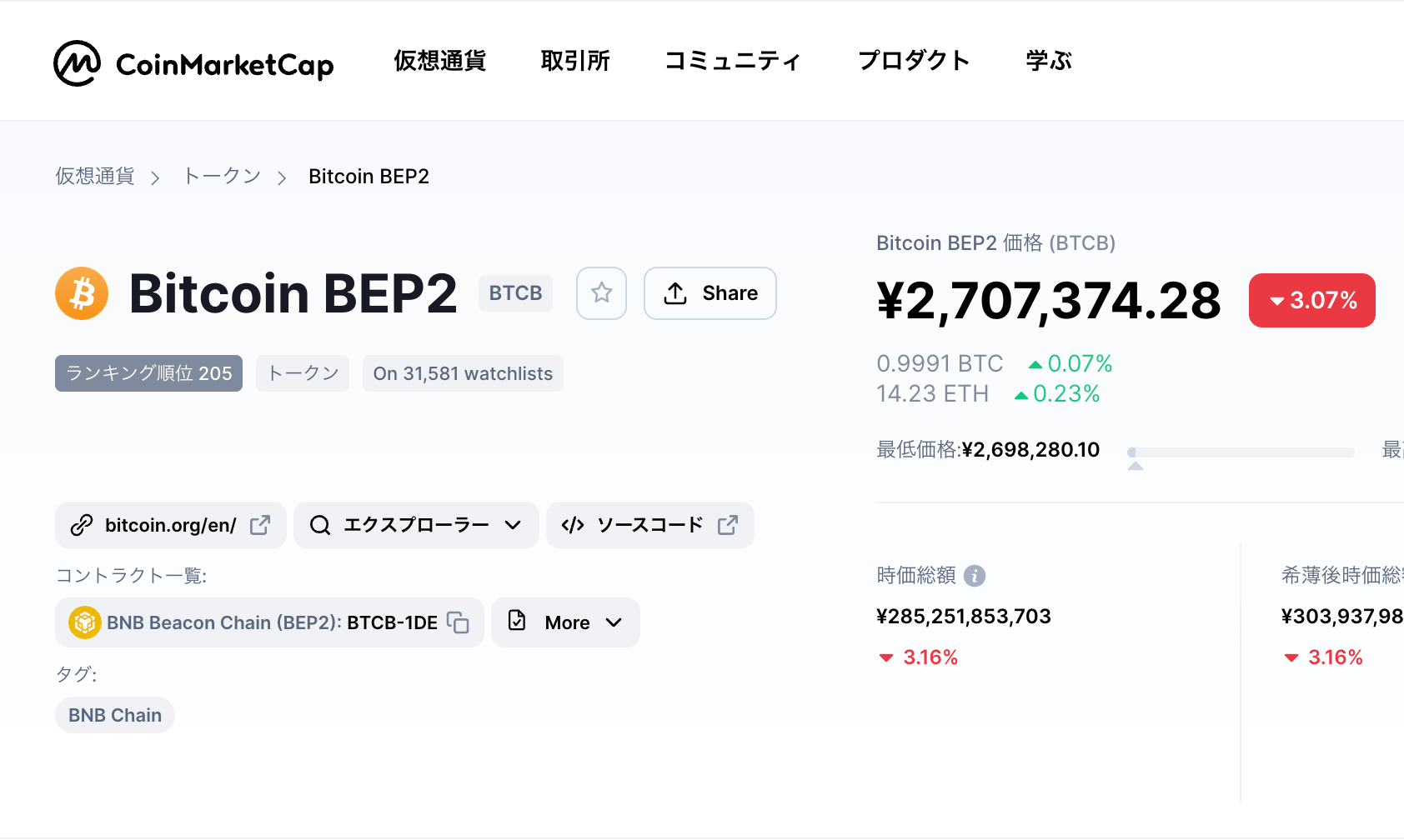Open the 取引所 navigation menu
This screenshot has height=840, width=1404.
pos(575,61)
